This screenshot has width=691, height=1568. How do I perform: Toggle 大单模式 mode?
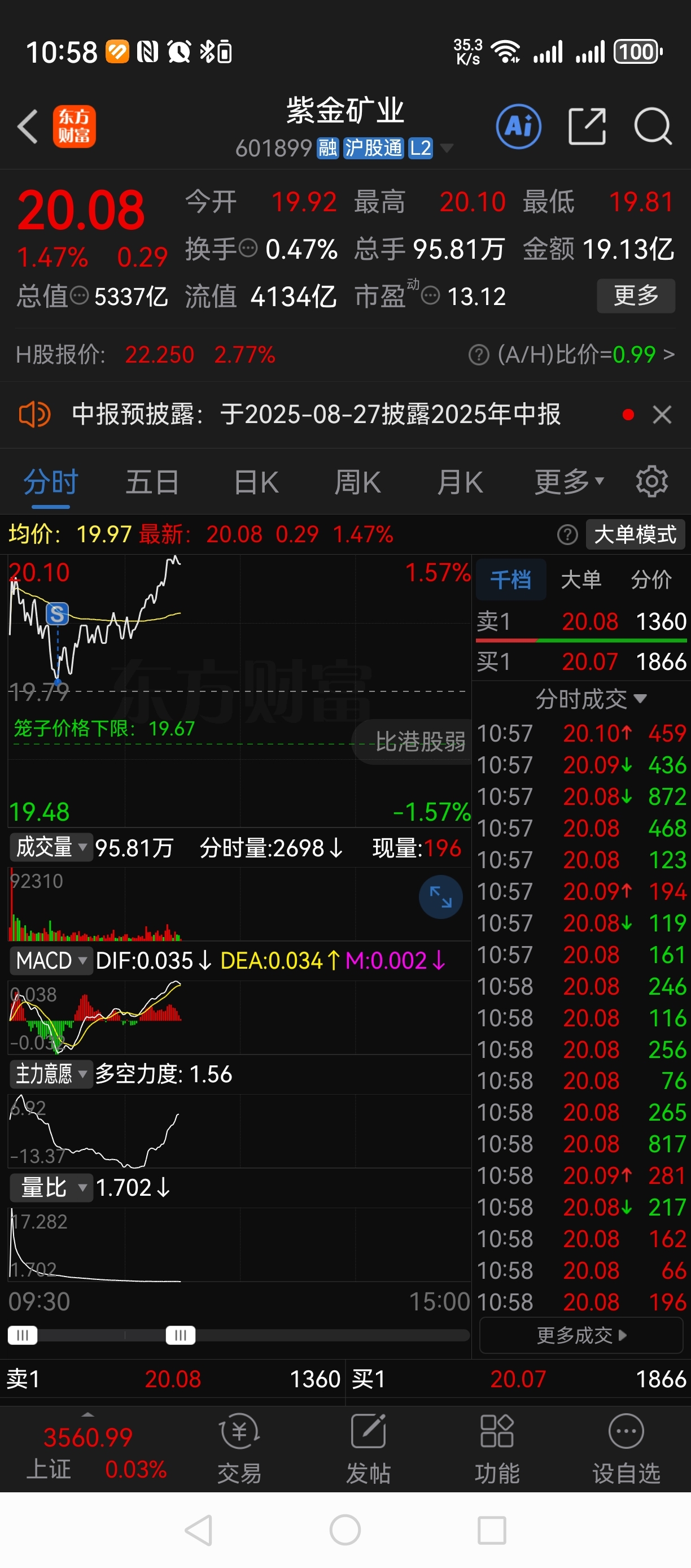click(635, 534)
